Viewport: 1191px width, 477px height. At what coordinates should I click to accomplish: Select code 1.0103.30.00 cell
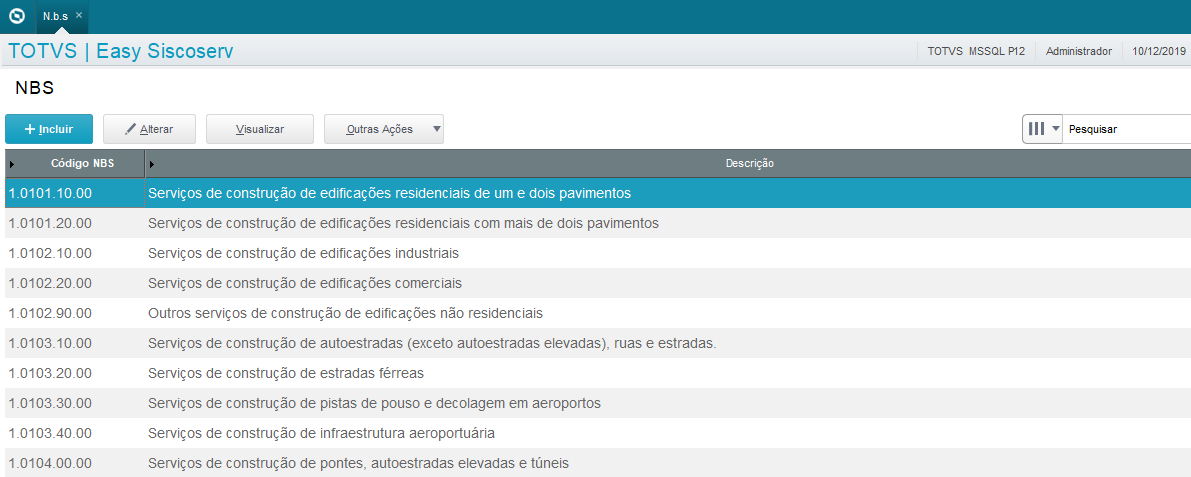click(74, 403)
